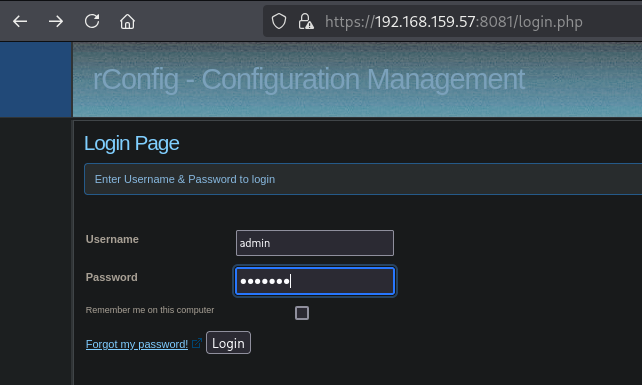
Task: Click the Remember me on this computer label
Action: [150, 310]
